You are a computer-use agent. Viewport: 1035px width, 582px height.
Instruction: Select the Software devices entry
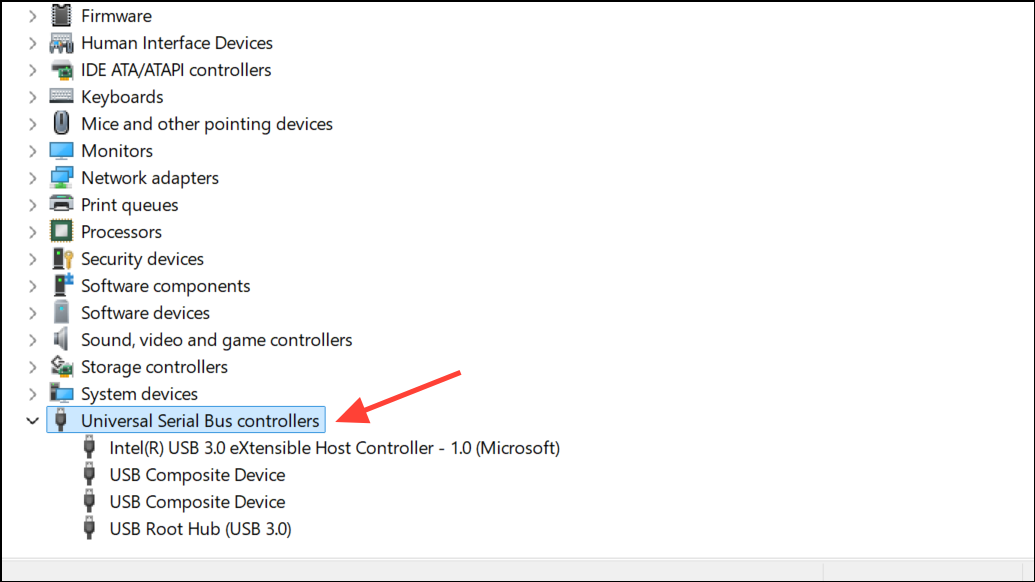click(x=145, y=313)
